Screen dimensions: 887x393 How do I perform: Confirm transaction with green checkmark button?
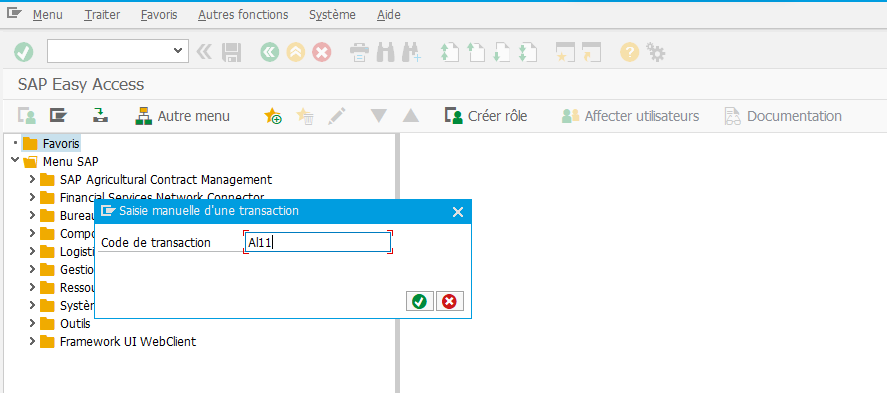(420, 301)
